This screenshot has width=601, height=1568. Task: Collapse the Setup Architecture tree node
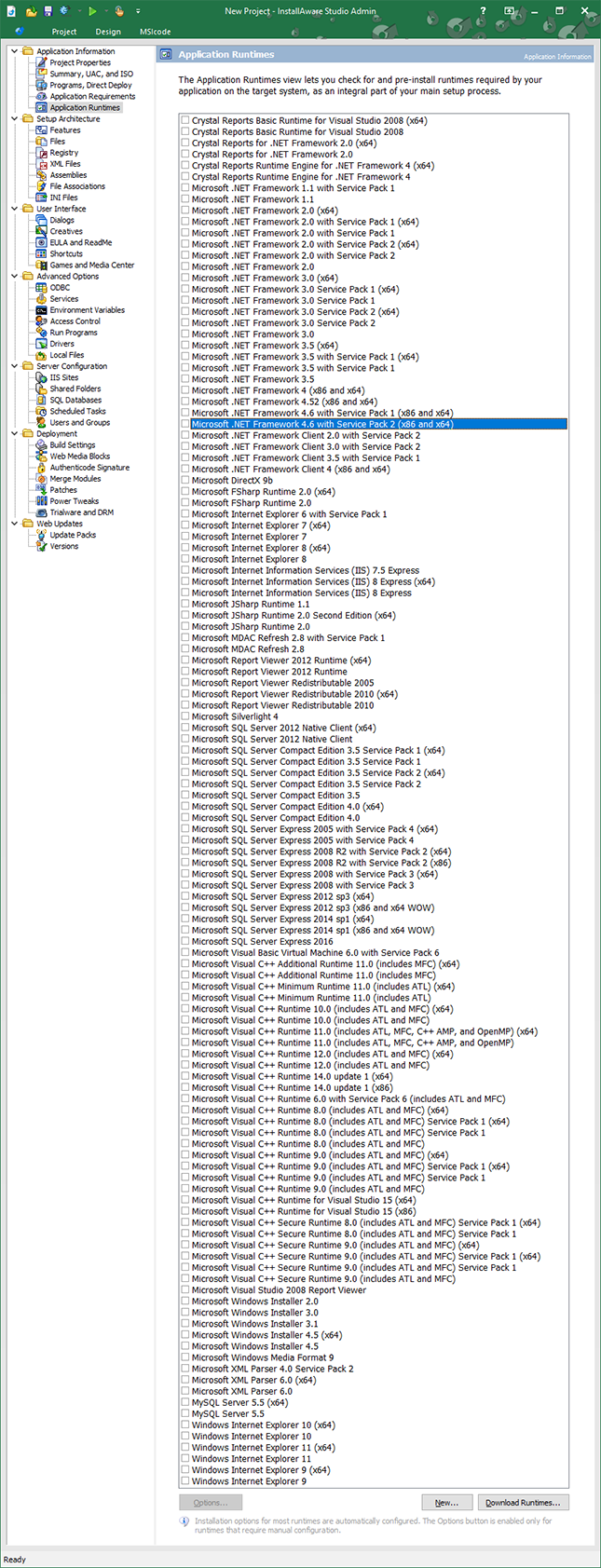pyautogui.click(x=14, y=118)
